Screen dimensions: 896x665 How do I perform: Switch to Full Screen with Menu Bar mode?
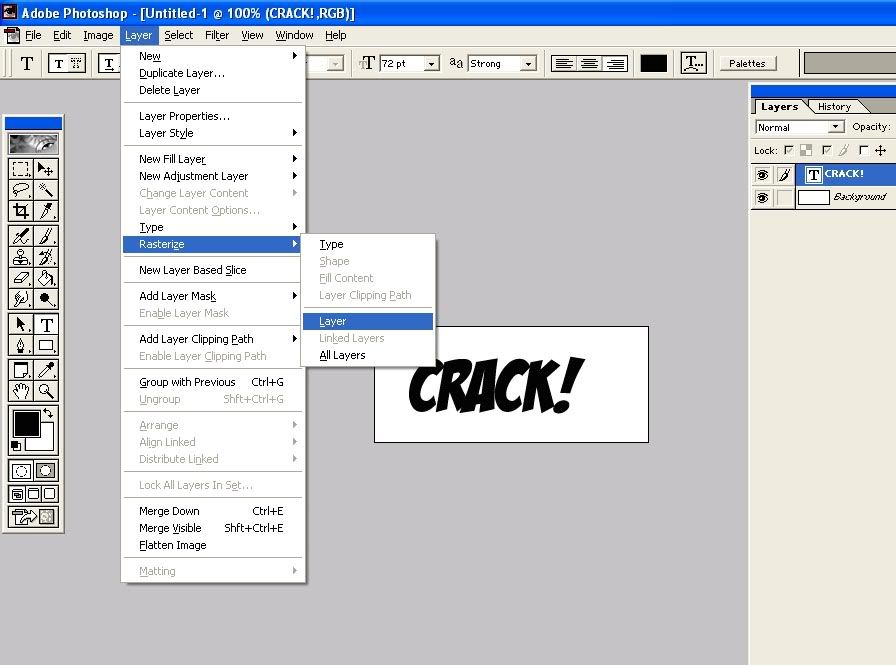pyautogui.click(x=34, y=494)
